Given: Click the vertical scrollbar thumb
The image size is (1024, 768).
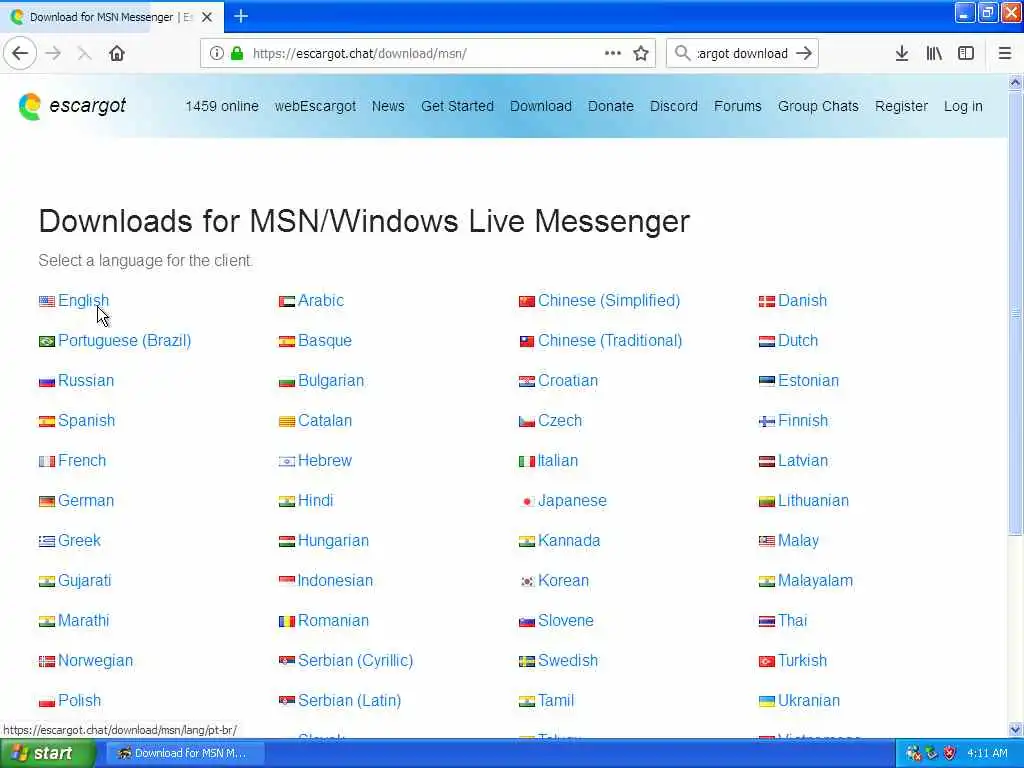Looking at the screenshot, I should [1016, 313].
